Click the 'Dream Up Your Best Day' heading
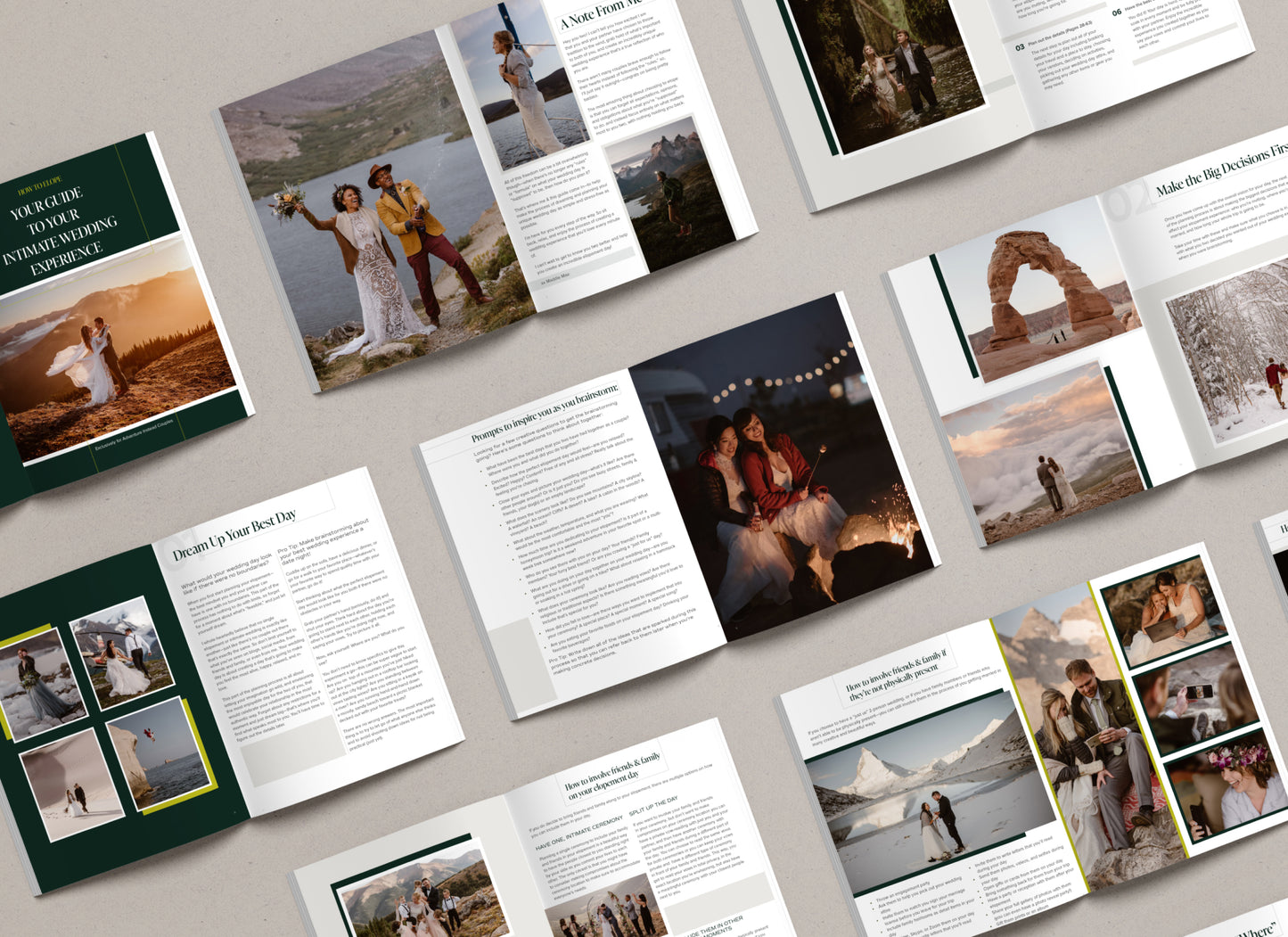Screen dimensions: 1288x937 click(234, 535)
